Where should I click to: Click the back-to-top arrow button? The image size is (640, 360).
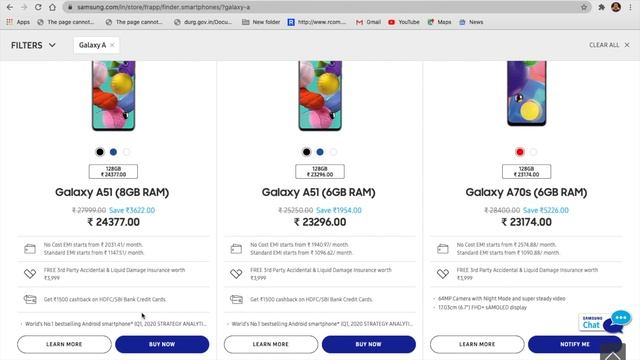(613, 353)
